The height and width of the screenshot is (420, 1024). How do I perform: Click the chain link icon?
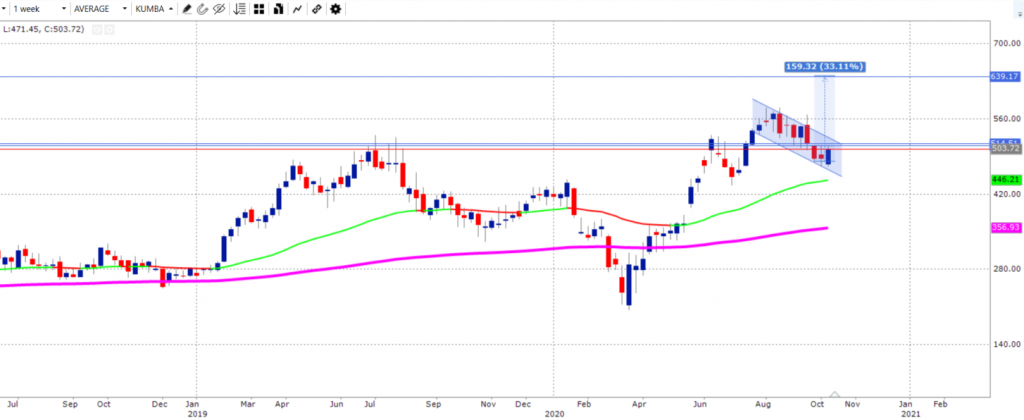[316, 9]
